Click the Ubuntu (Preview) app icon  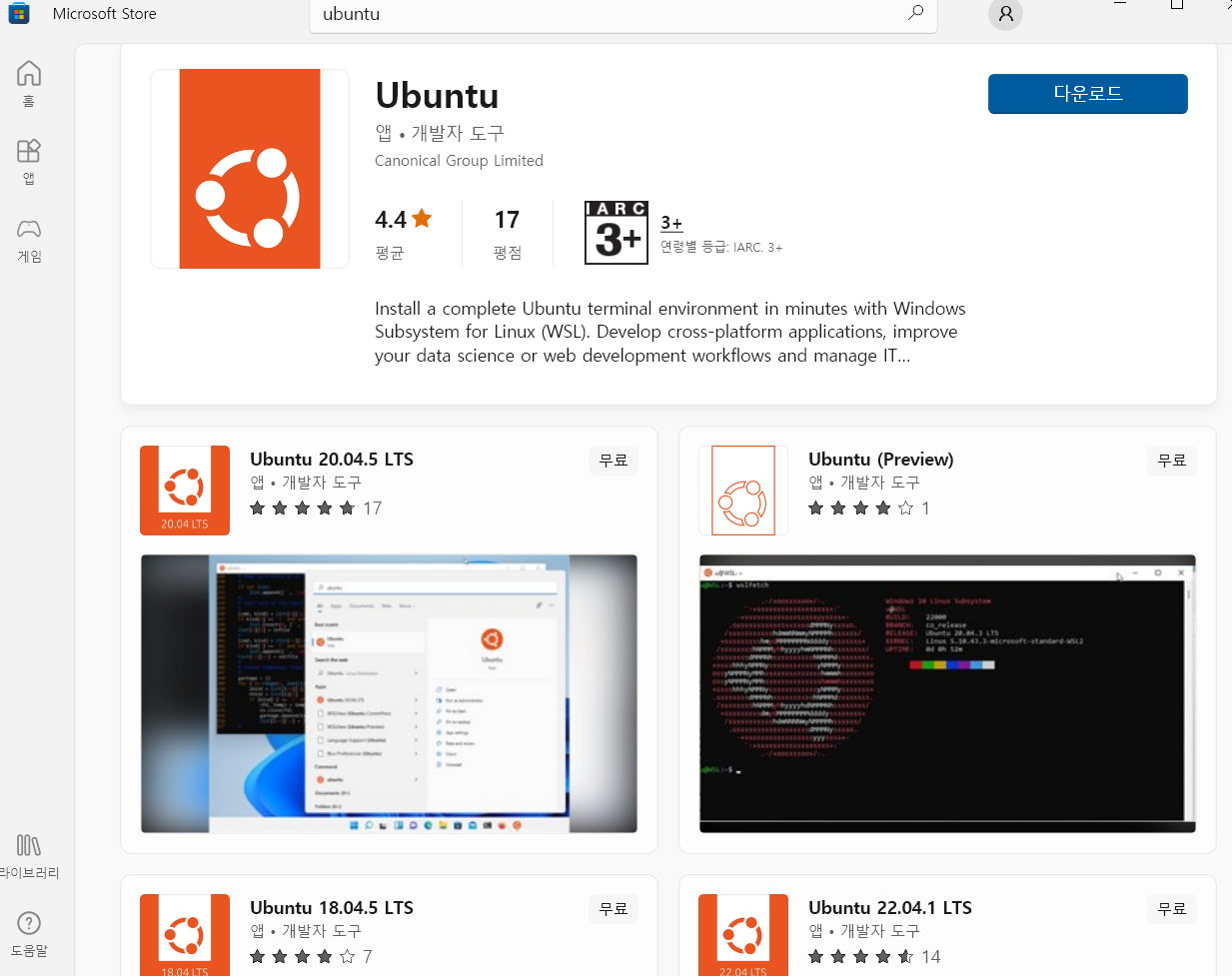[743, 490]
